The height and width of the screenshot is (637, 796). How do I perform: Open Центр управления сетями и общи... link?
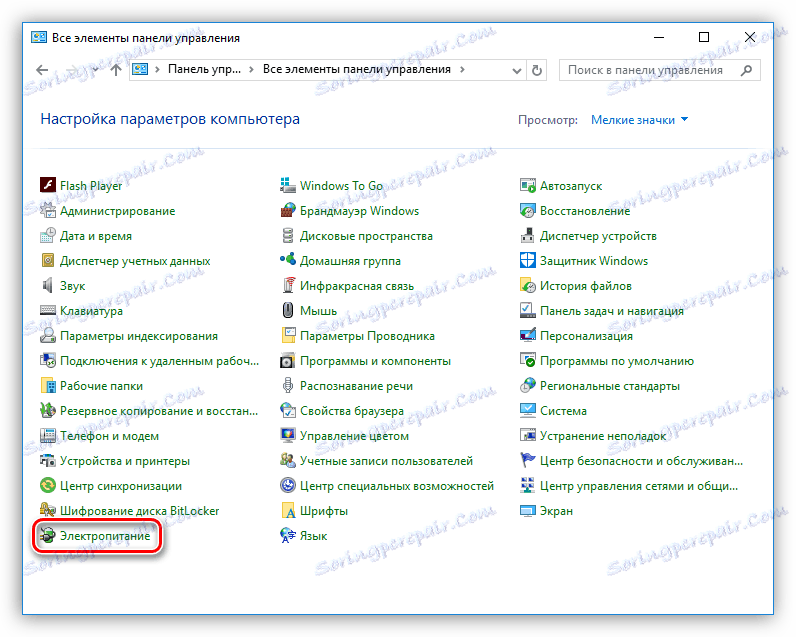click(x=639, y=486)
